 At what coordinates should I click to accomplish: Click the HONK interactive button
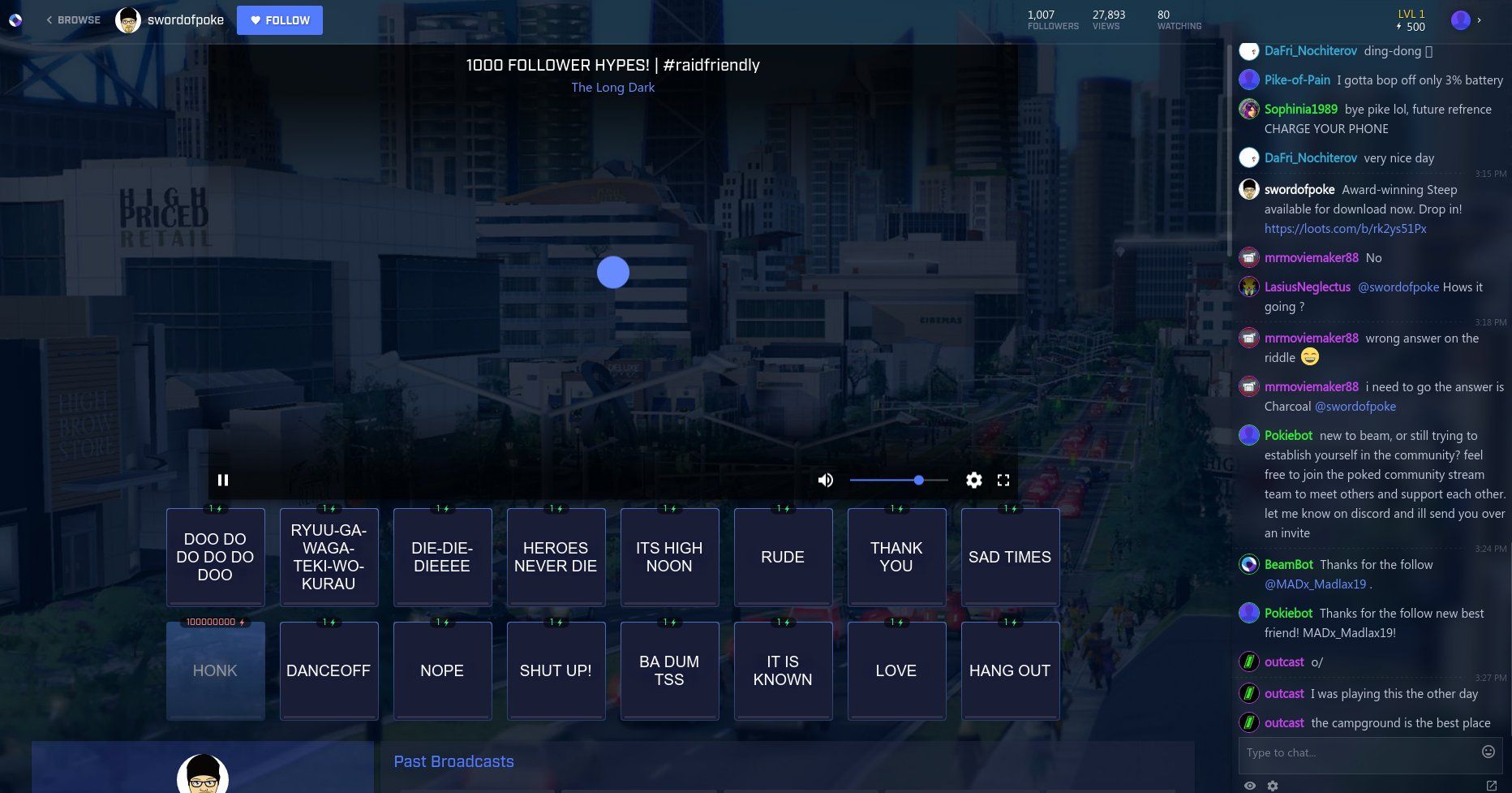(x=215, y=670)
